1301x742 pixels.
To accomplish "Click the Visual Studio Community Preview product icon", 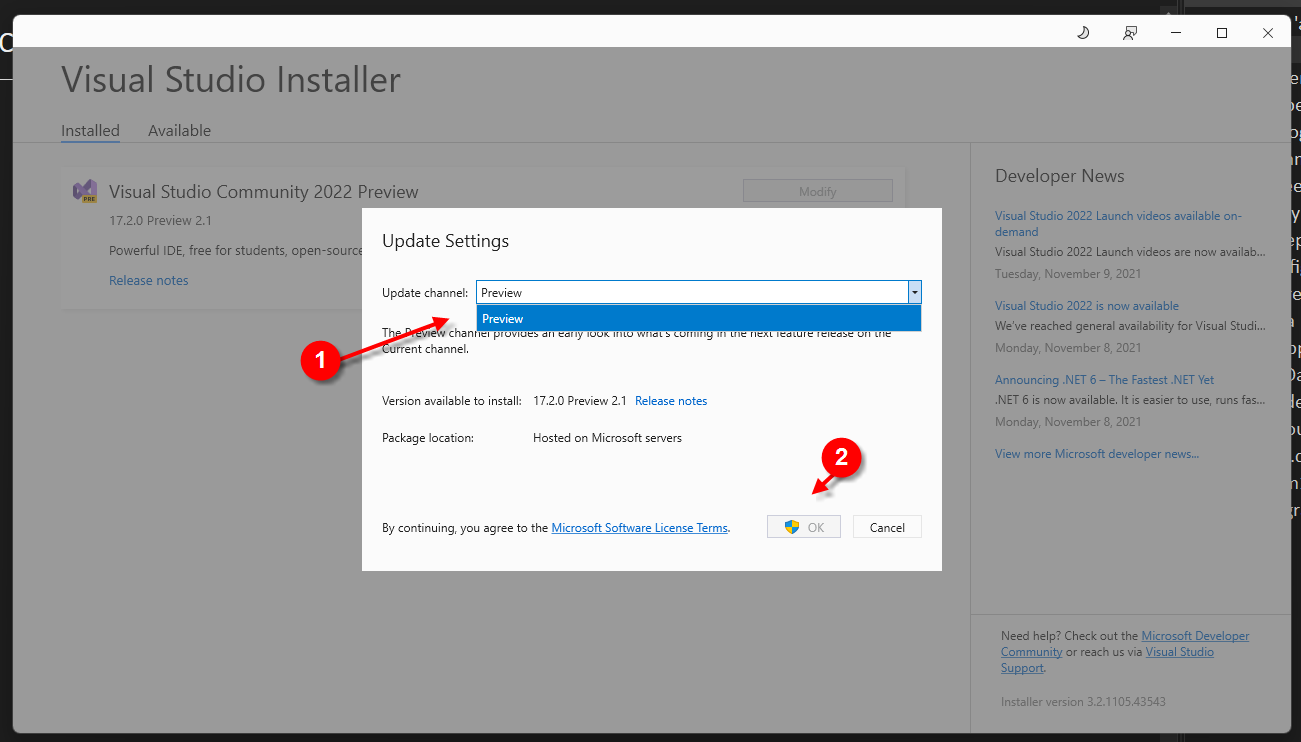I will click(85, 191).
